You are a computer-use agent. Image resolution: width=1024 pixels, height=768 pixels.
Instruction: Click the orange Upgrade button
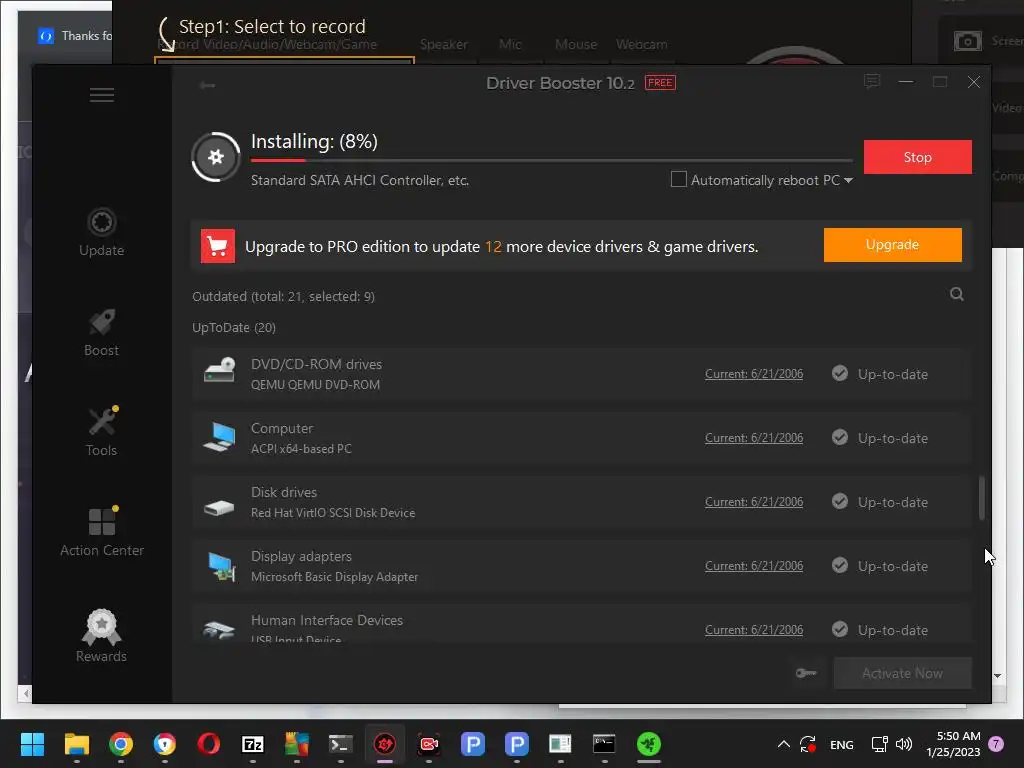892,245
